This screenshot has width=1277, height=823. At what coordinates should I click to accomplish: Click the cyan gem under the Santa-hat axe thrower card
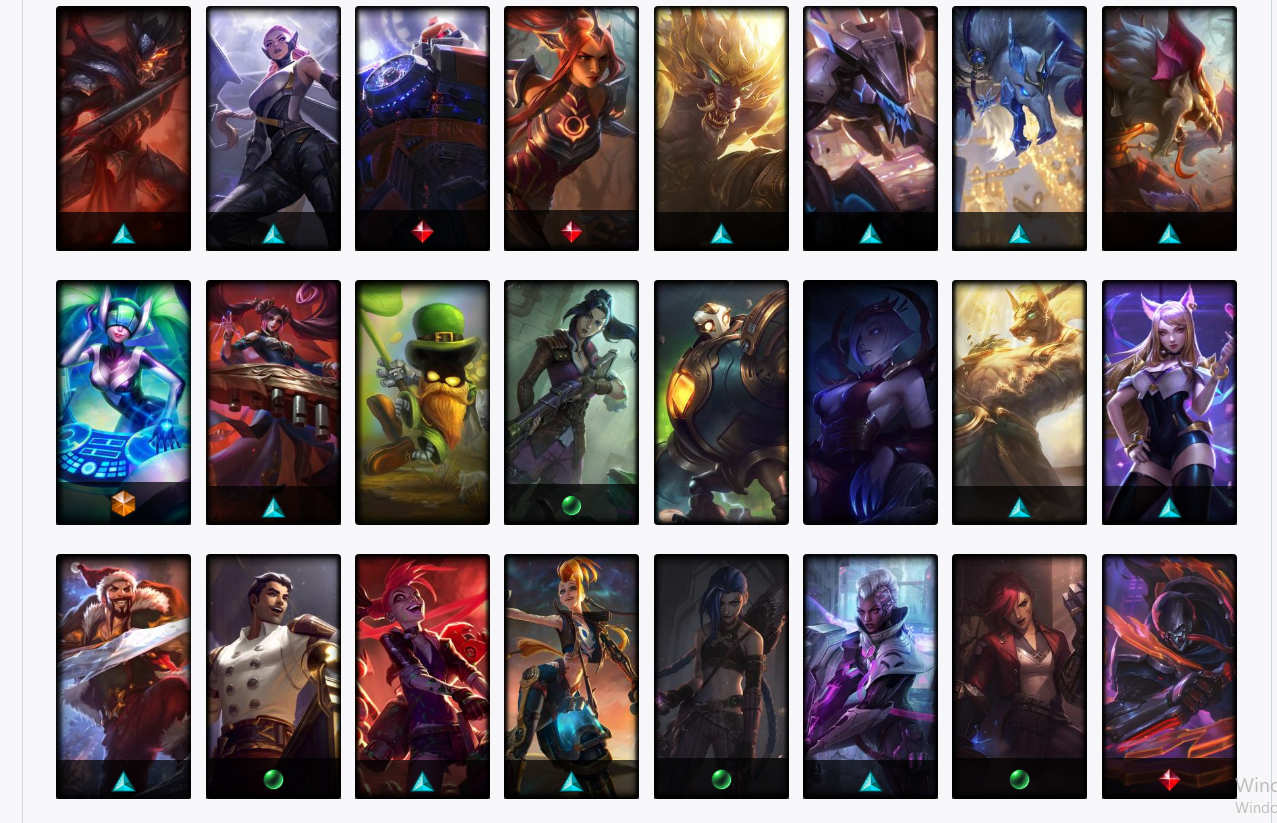(x=123, y=781)
